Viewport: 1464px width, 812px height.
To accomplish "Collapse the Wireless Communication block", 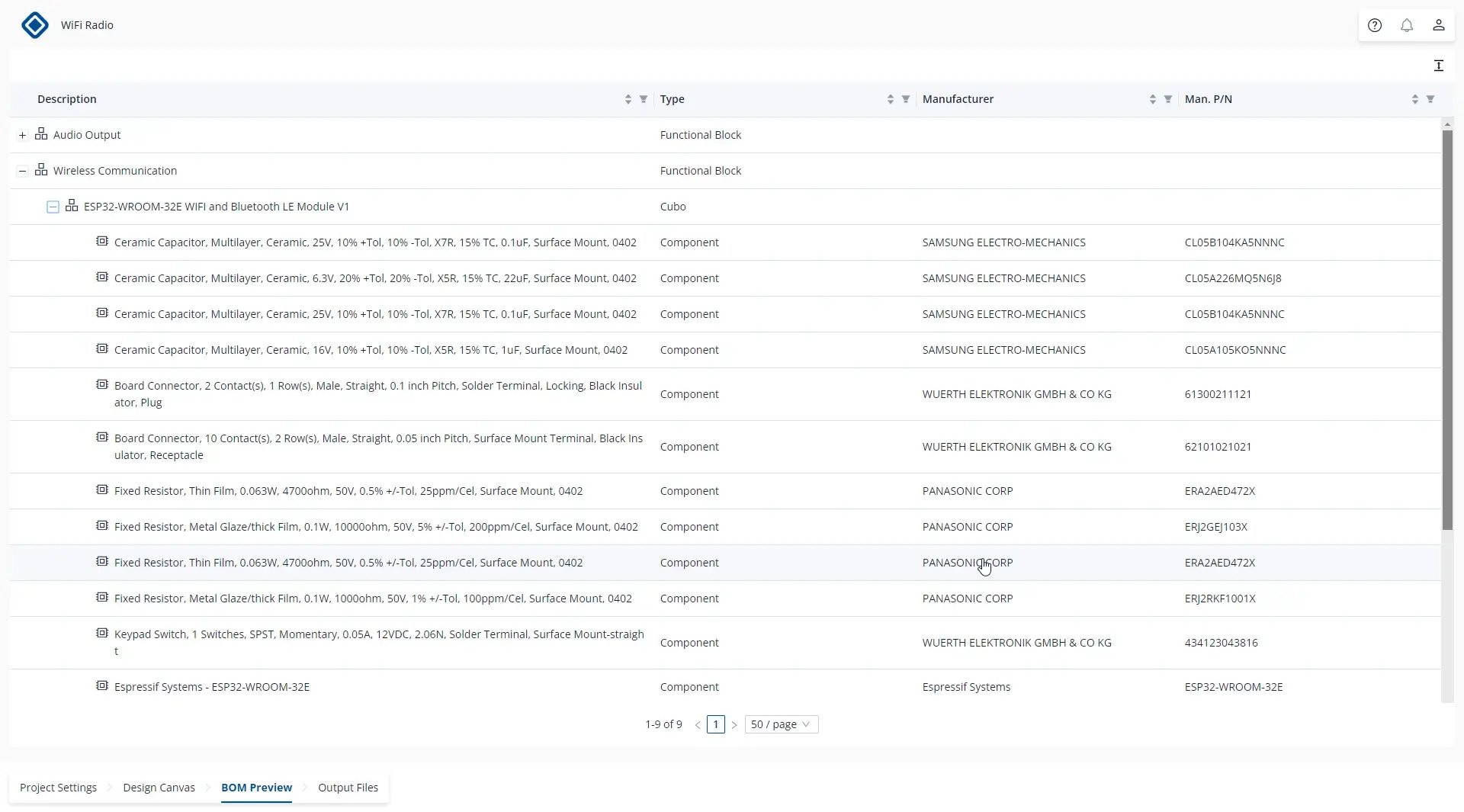I will point(22,171).
